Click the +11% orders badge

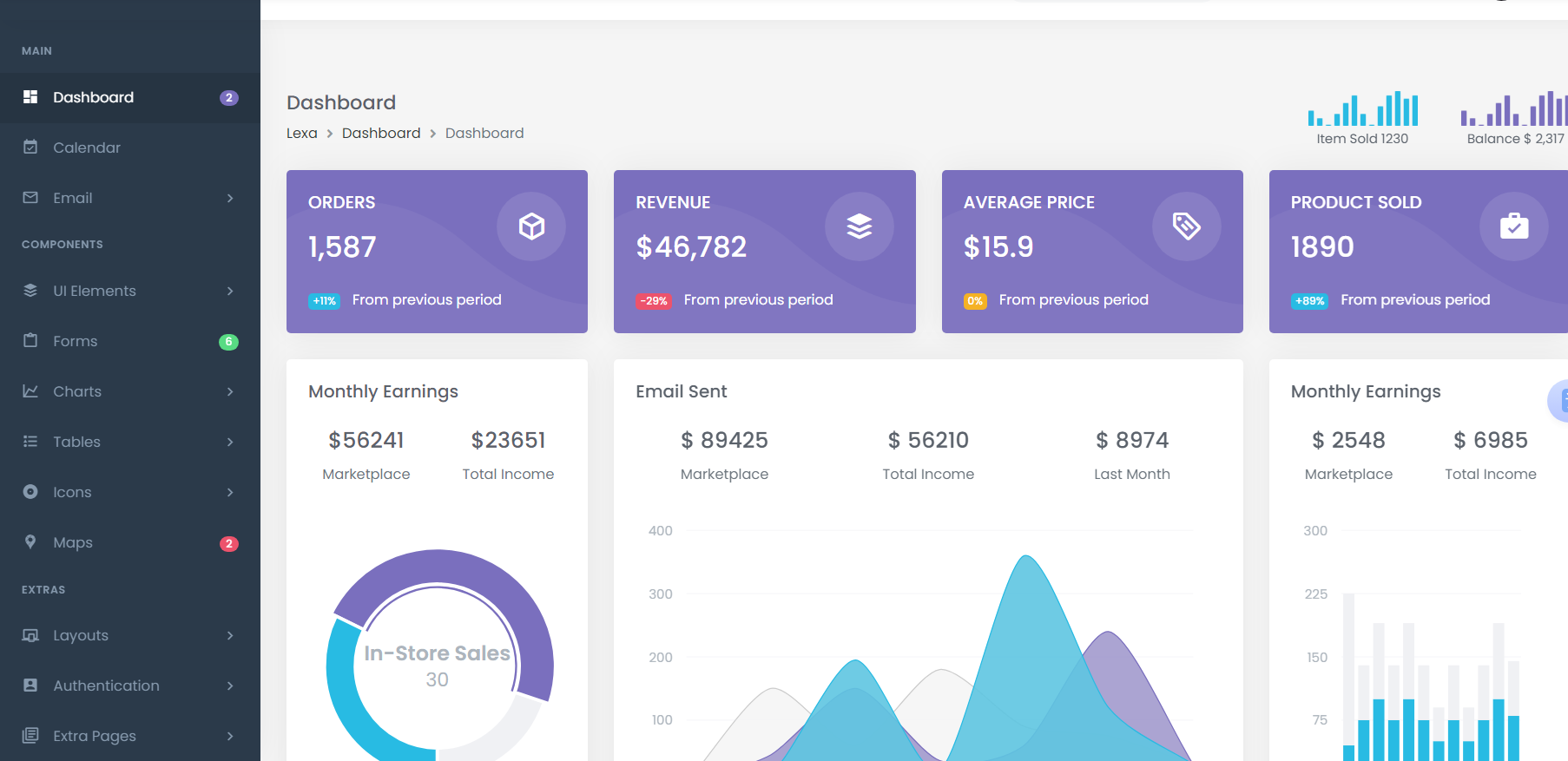324,301
